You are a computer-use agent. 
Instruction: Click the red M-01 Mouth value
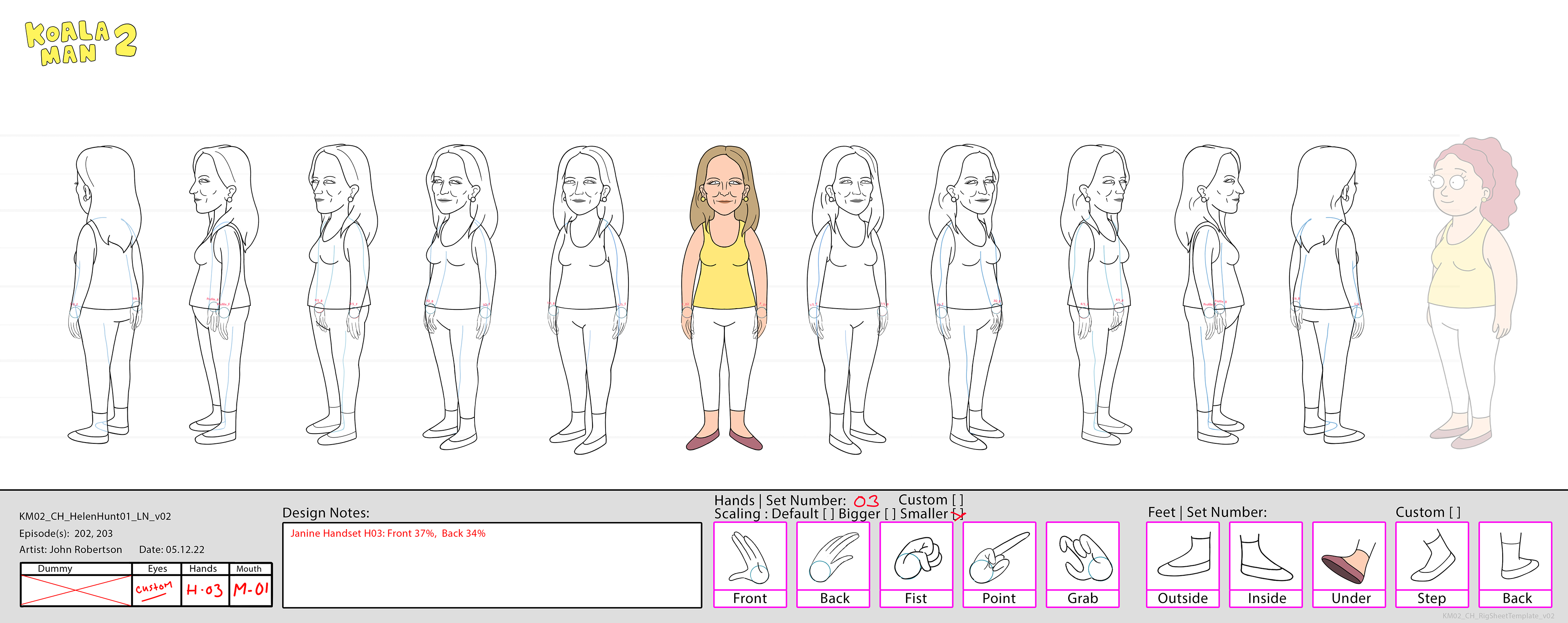(x=251, y=589)
